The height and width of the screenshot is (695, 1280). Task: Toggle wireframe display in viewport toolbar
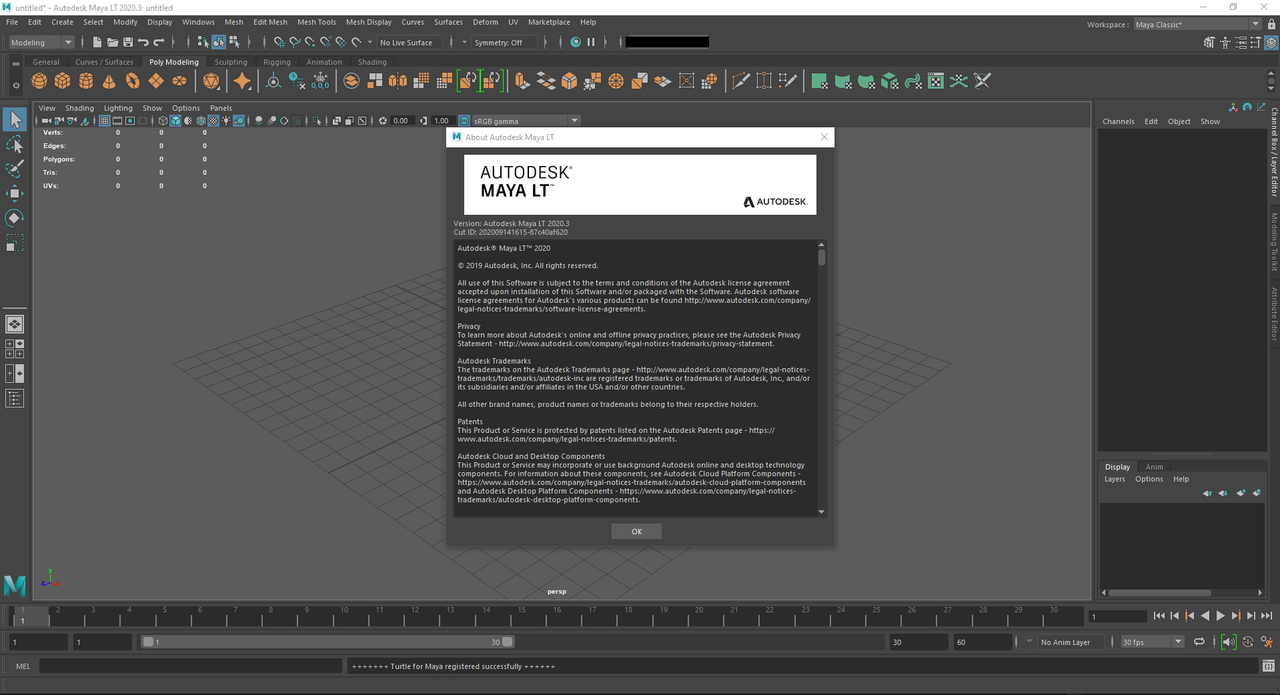[163, 121]
